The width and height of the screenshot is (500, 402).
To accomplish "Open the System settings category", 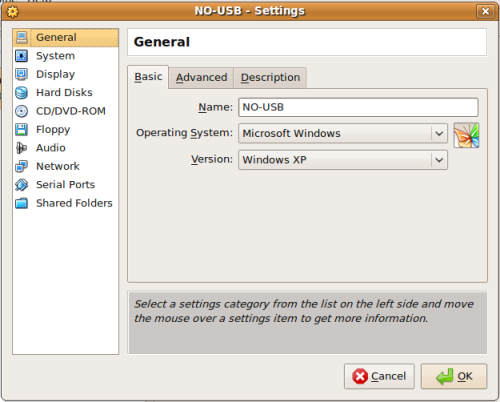I will pyautogui.click(x=66, y=56).
